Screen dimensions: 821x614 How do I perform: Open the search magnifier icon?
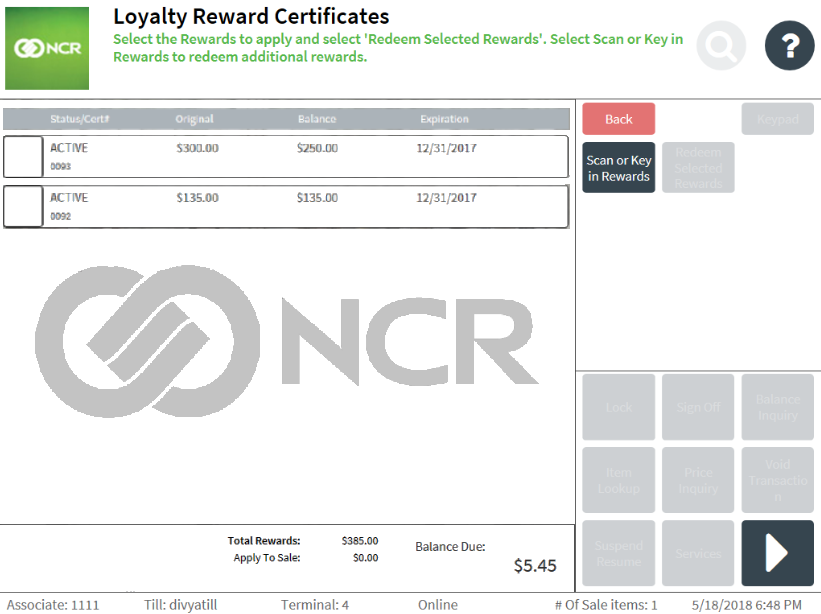coord(721,46)
